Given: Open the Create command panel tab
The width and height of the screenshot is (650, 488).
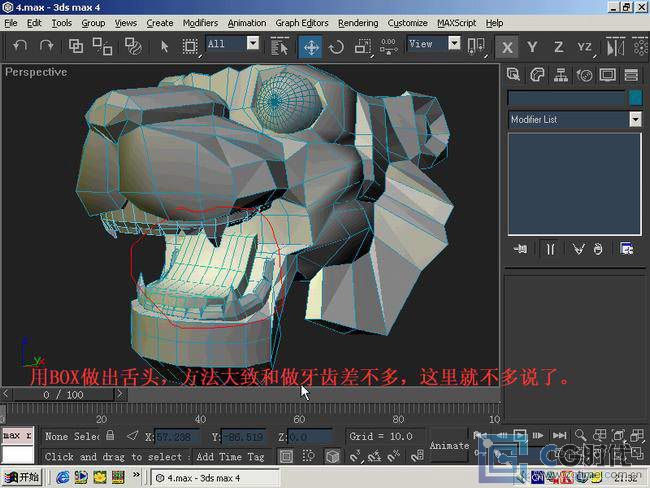Looking at the screenshot, I should (x=513, y=75).
